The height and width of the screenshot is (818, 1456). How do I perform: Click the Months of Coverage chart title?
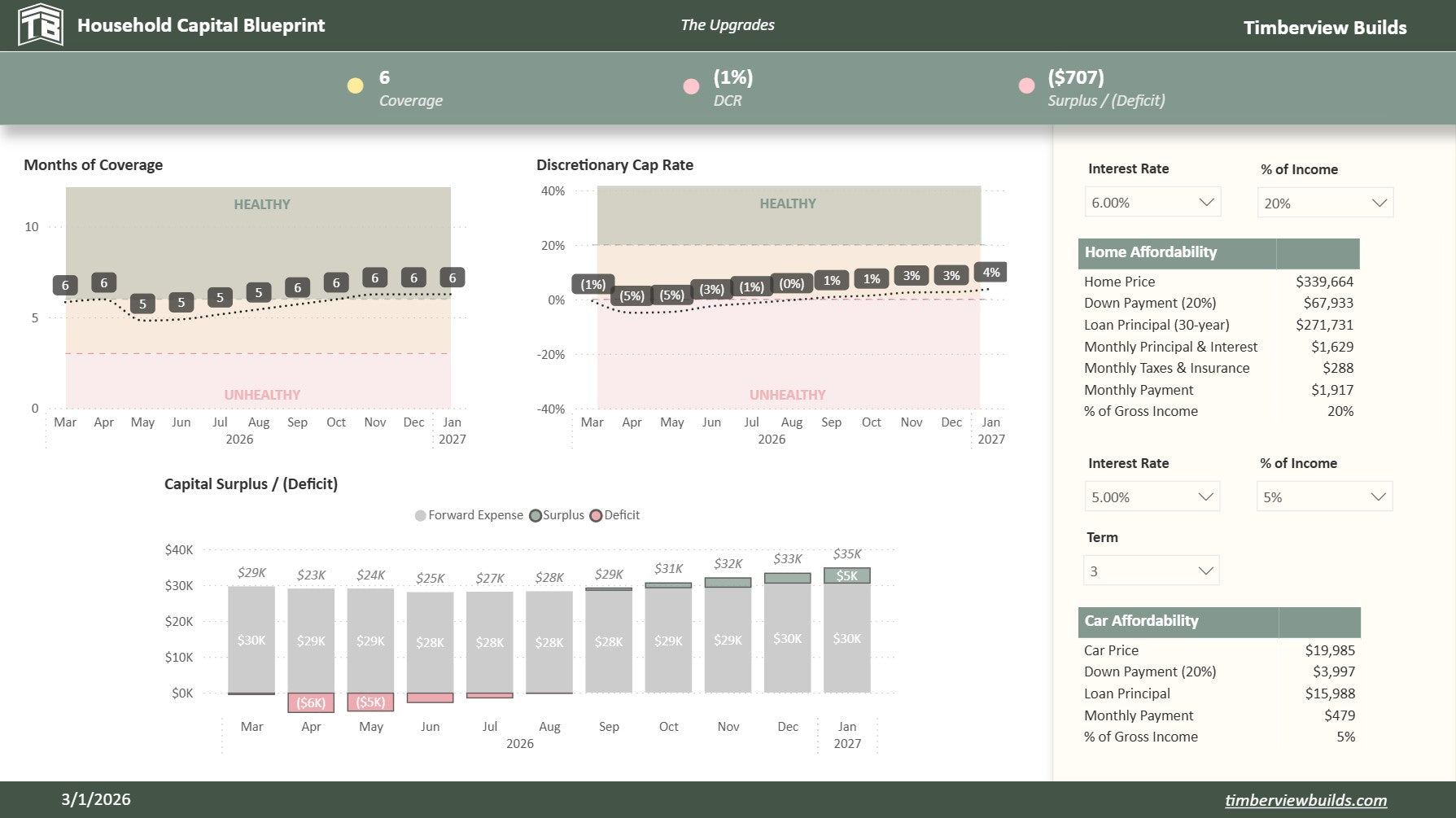coord(93,165)
